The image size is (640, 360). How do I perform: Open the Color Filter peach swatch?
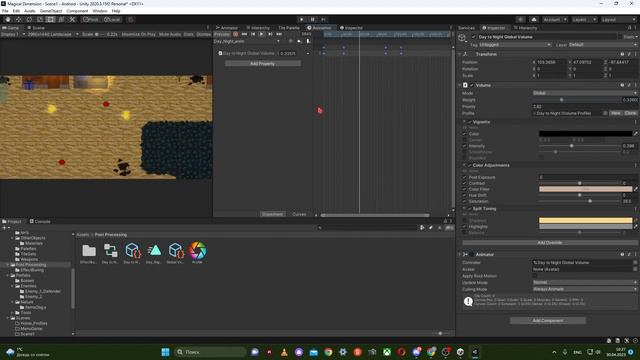coord(585,189)
